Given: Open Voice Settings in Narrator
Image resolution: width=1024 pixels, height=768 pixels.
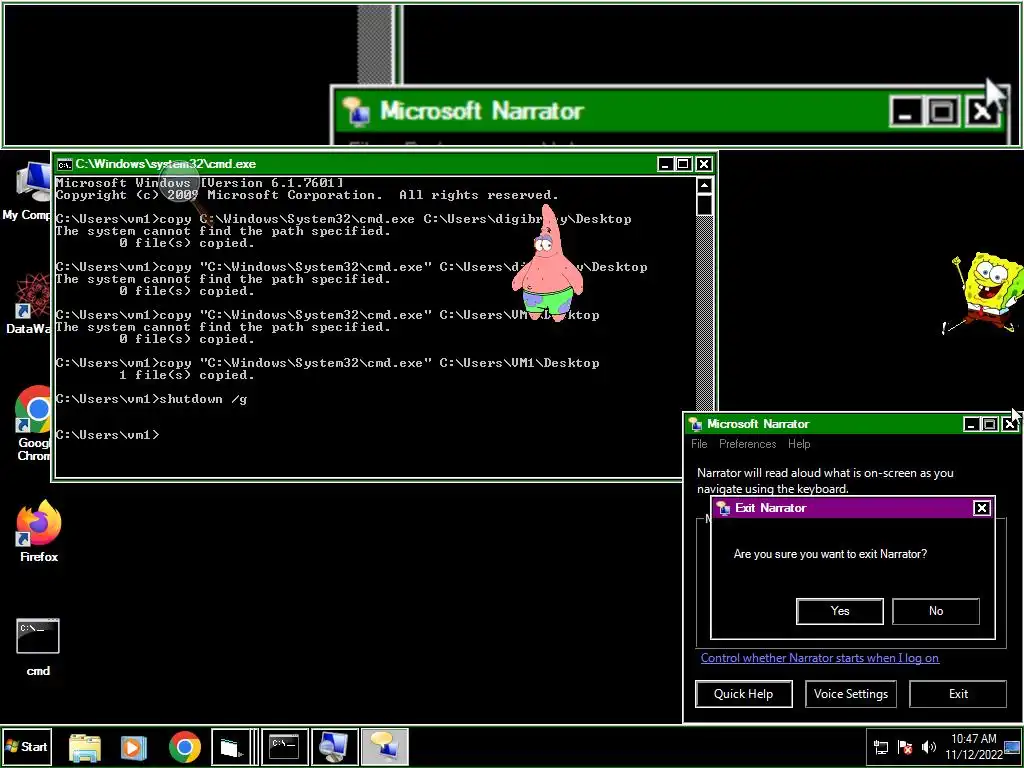Looking at the screenshot, I should (851, 694).
